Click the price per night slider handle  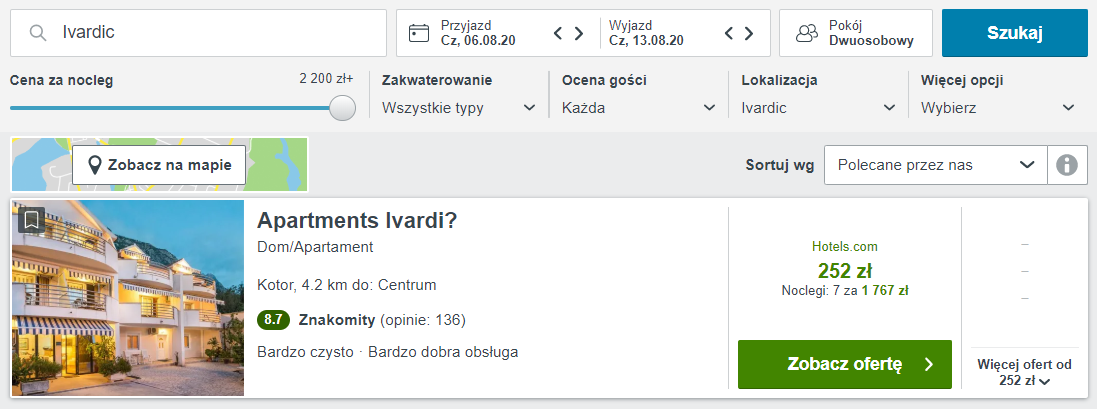pyautogui.click(x=343, y=108)
